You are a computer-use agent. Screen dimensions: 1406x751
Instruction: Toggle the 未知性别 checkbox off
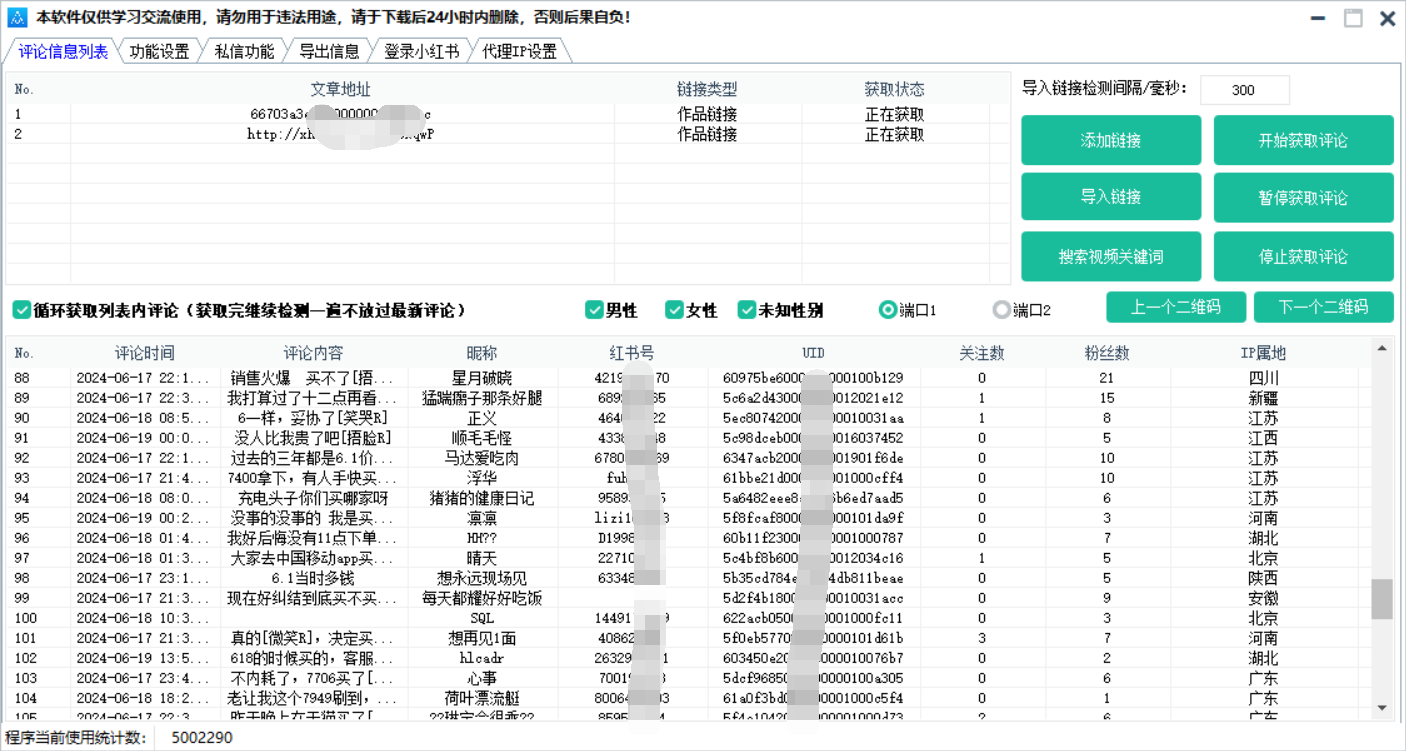(x=747, y=310)
